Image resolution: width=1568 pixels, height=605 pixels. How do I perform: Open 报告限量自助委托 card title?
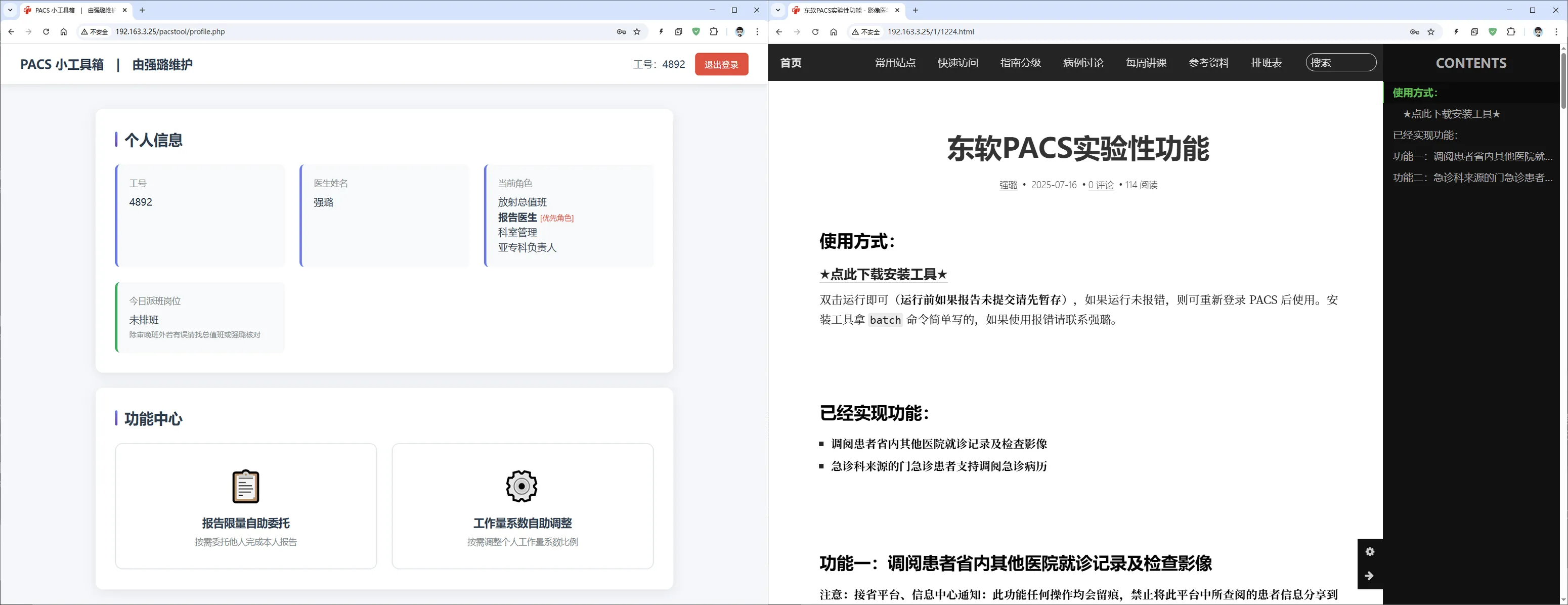246,523
